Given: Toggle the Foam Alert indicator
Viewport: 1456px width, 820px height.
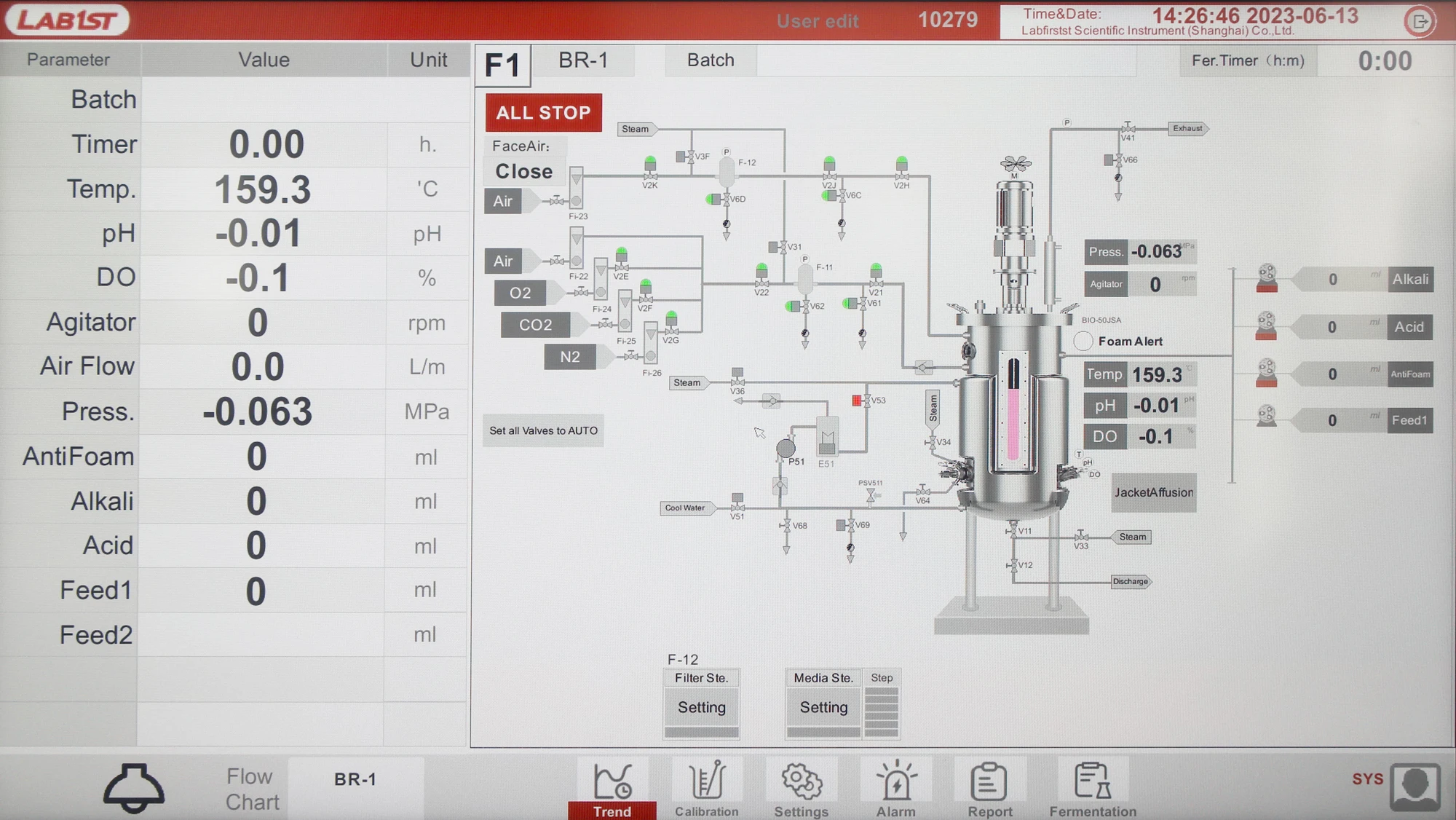Looking at the screenshot, I should pos(1083,341).
